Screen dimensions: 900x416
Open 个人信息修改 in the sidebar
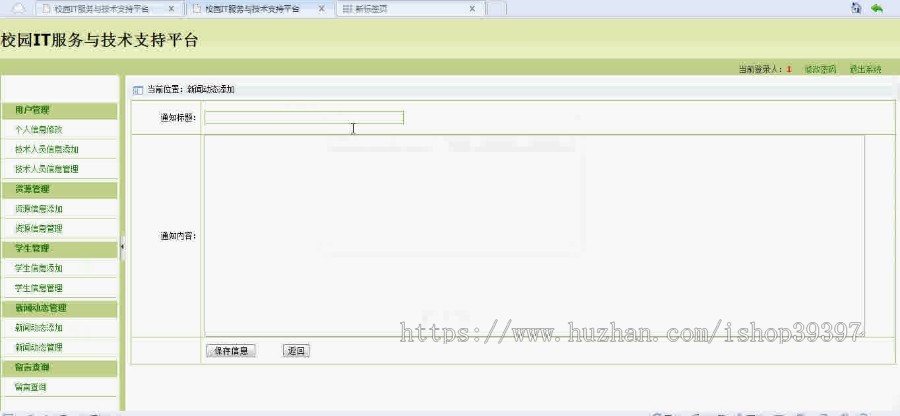38,130
